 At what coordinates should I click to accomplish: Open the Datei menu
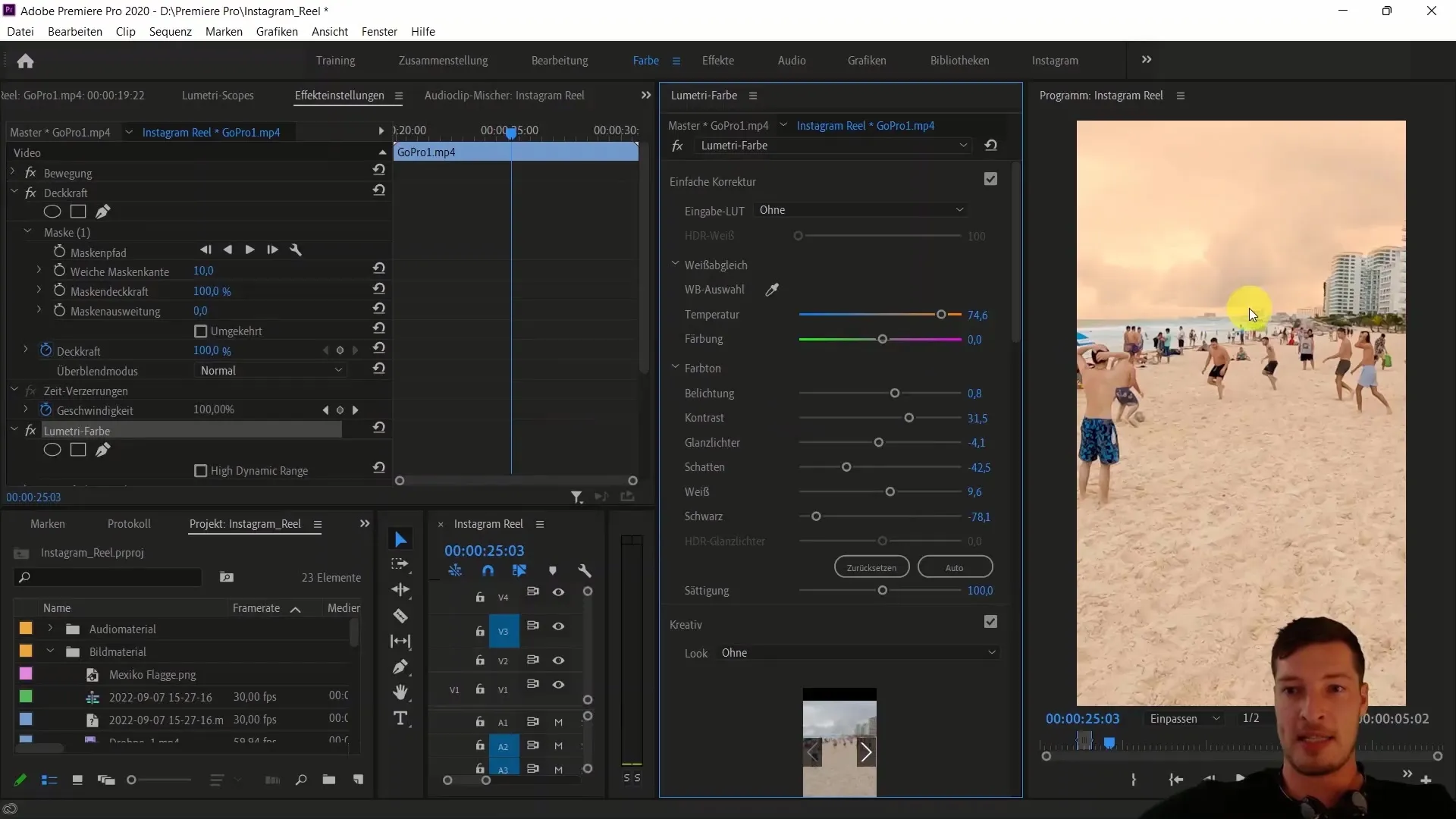coord(20,32)
